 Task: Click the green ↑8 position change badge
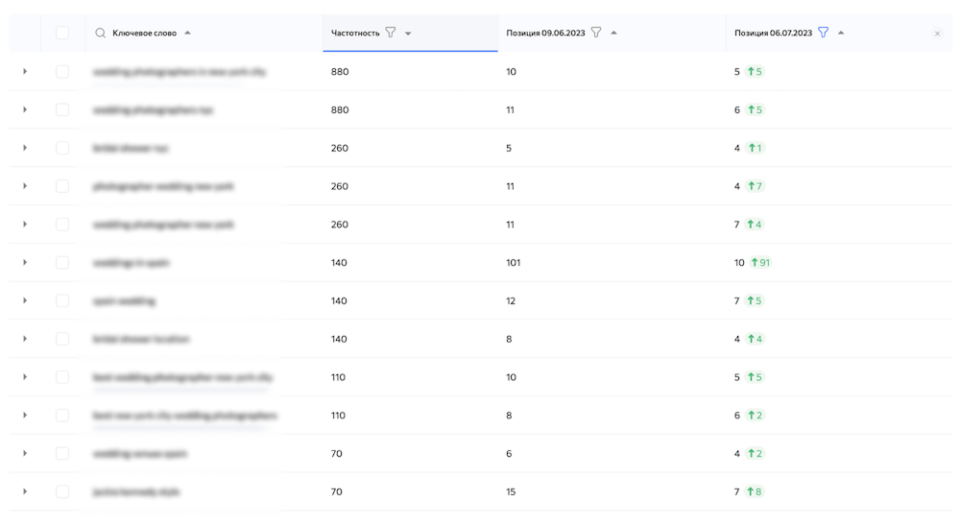pos(754,492)
